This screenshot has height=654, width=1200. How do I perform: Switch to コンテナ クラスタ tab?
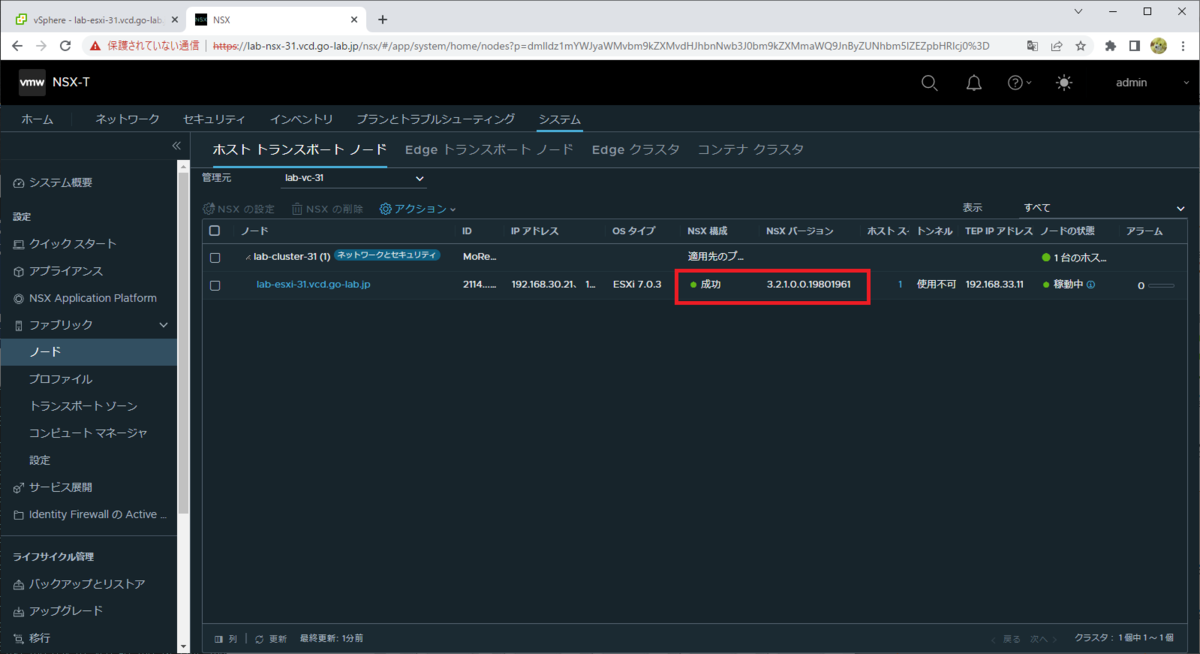(751, 150)
